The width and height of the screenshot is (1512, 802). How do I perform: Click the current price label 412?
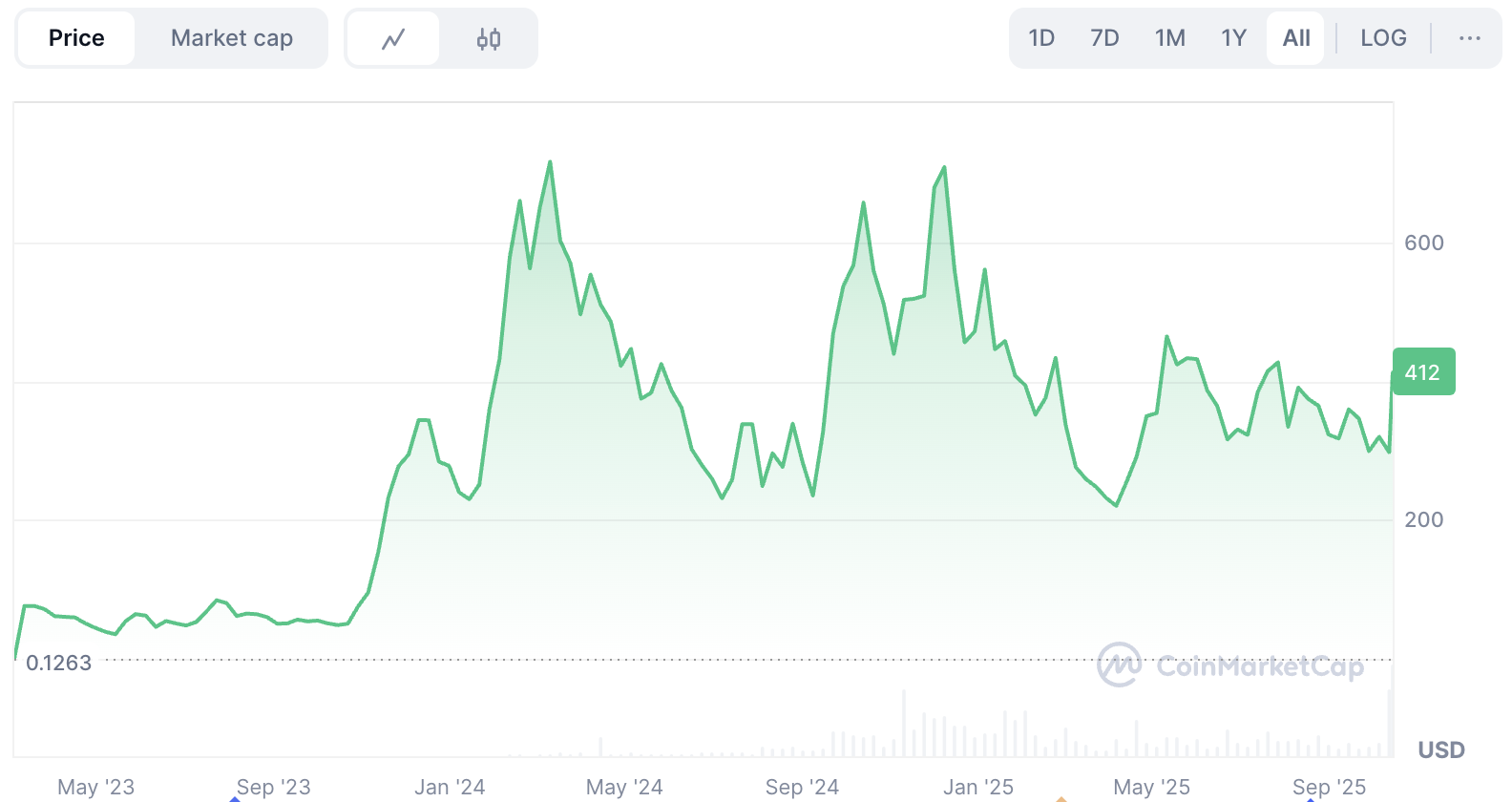click(x=1423, y=372)
